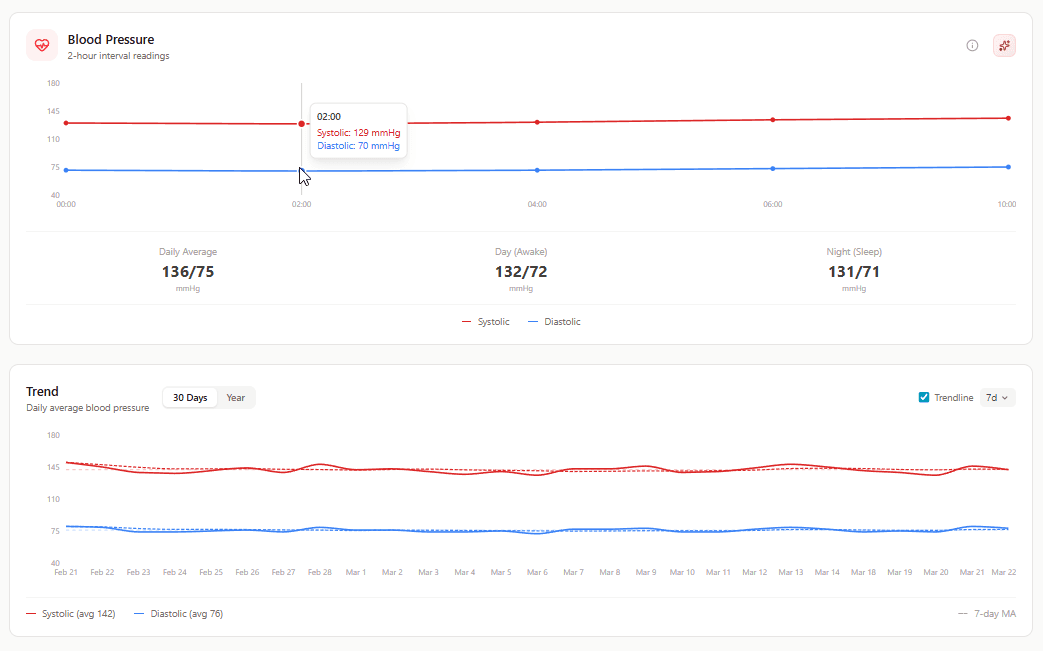Click the Night (Sleep) 131/71 reading
The image size is (1043, 651).
pos(854,271)
